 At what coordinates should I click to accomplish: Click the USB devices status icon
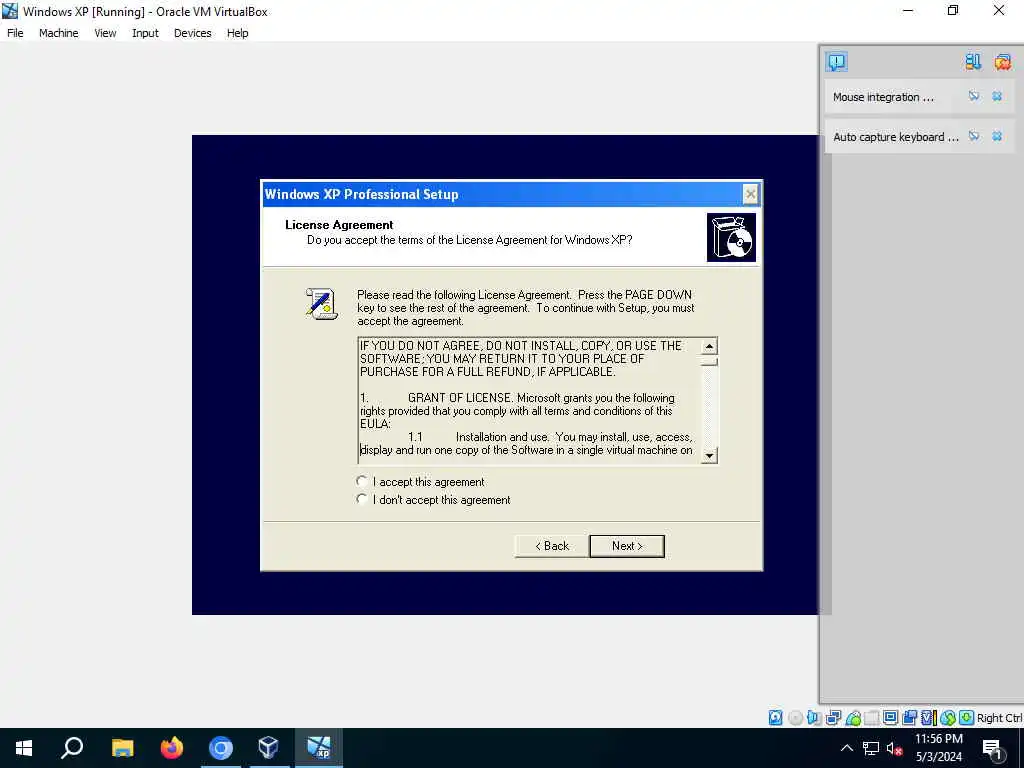(x=853, y=718)
